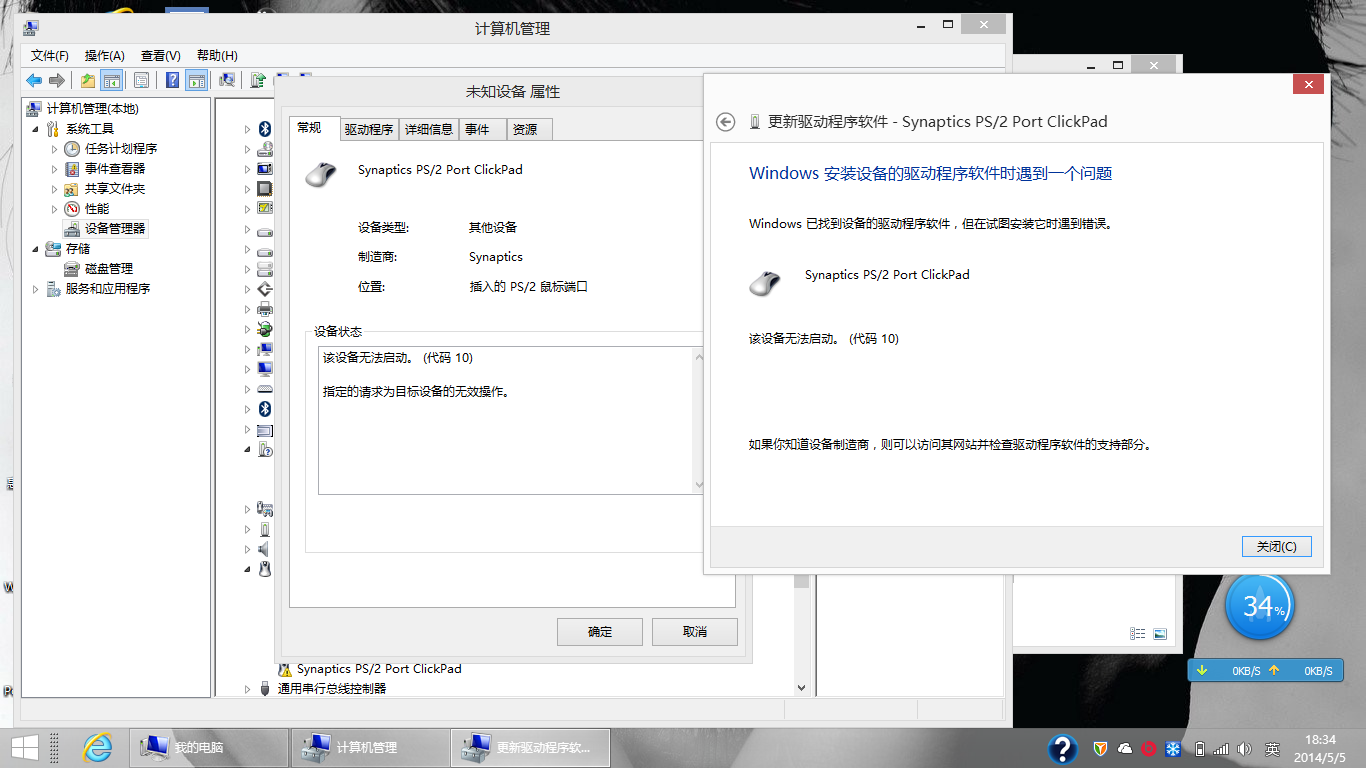Image resolution: width=1366 pixels, height=768 pixels.
Task: Click the Up one level folder icon
Action: (x=88, y=80)
